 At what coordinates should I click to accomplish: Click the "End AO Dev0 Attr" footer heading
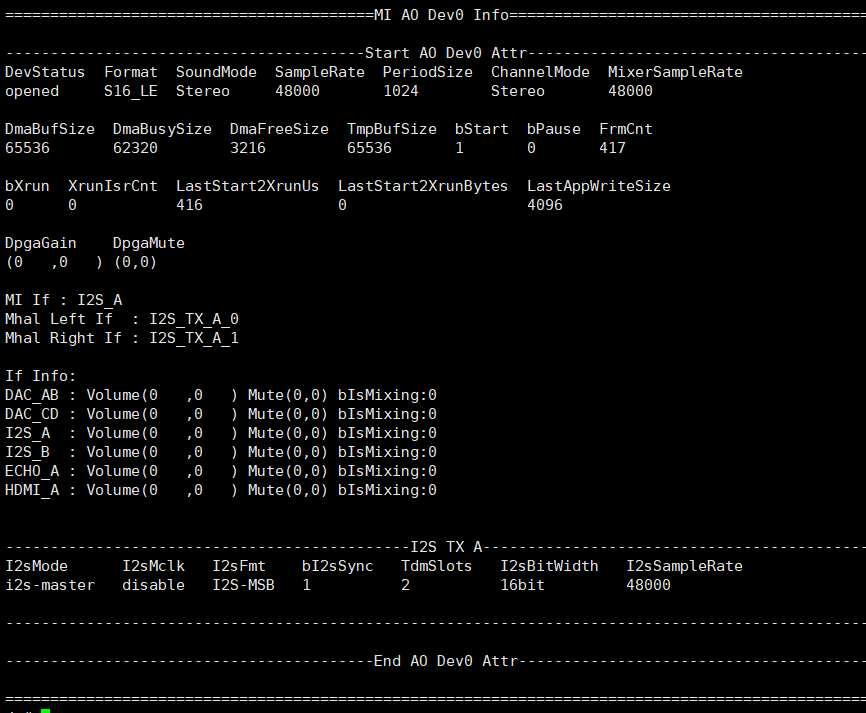click(446, 661)
